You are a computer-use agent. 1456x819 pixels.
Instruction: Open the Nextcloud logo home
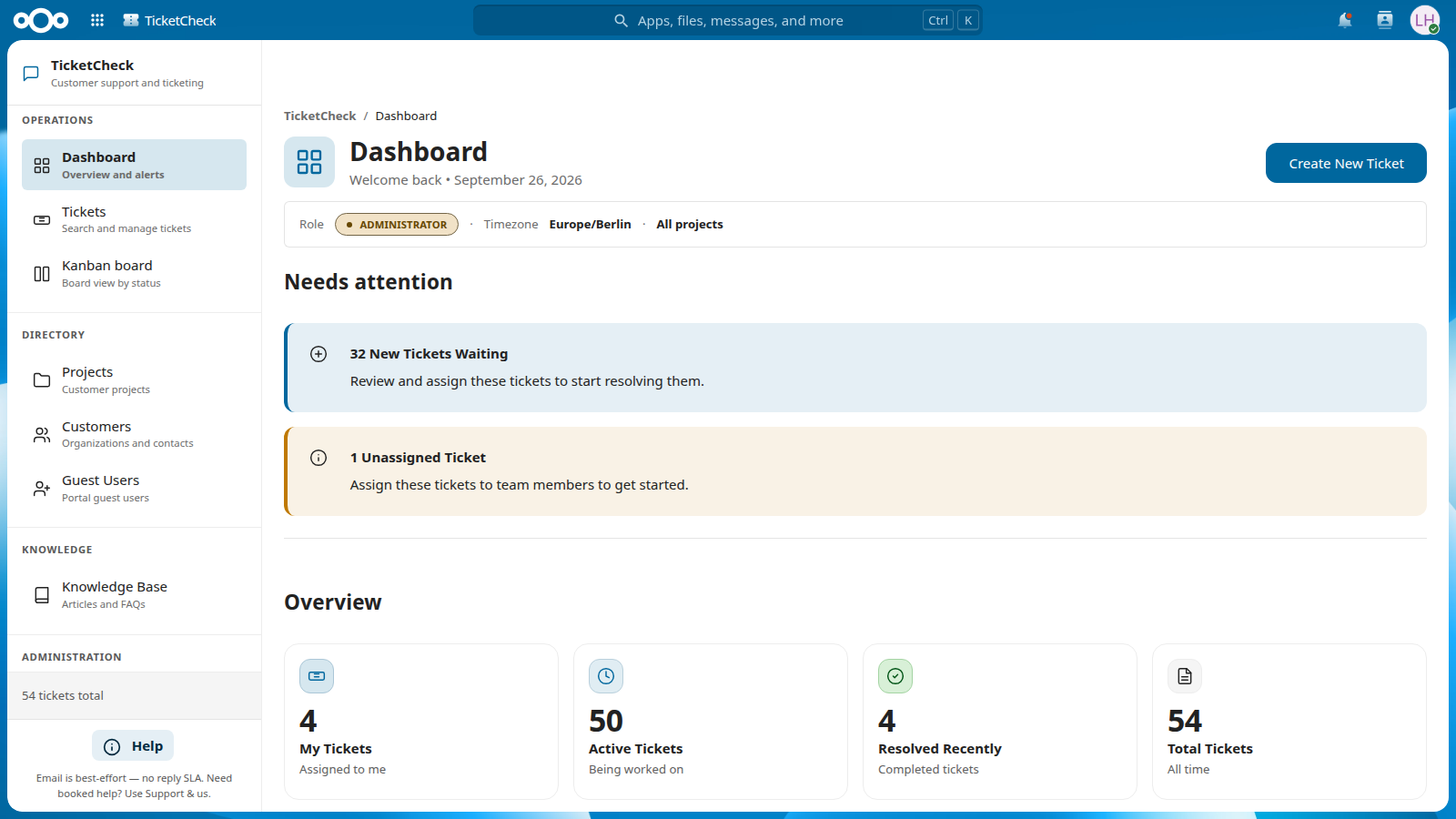41,20
